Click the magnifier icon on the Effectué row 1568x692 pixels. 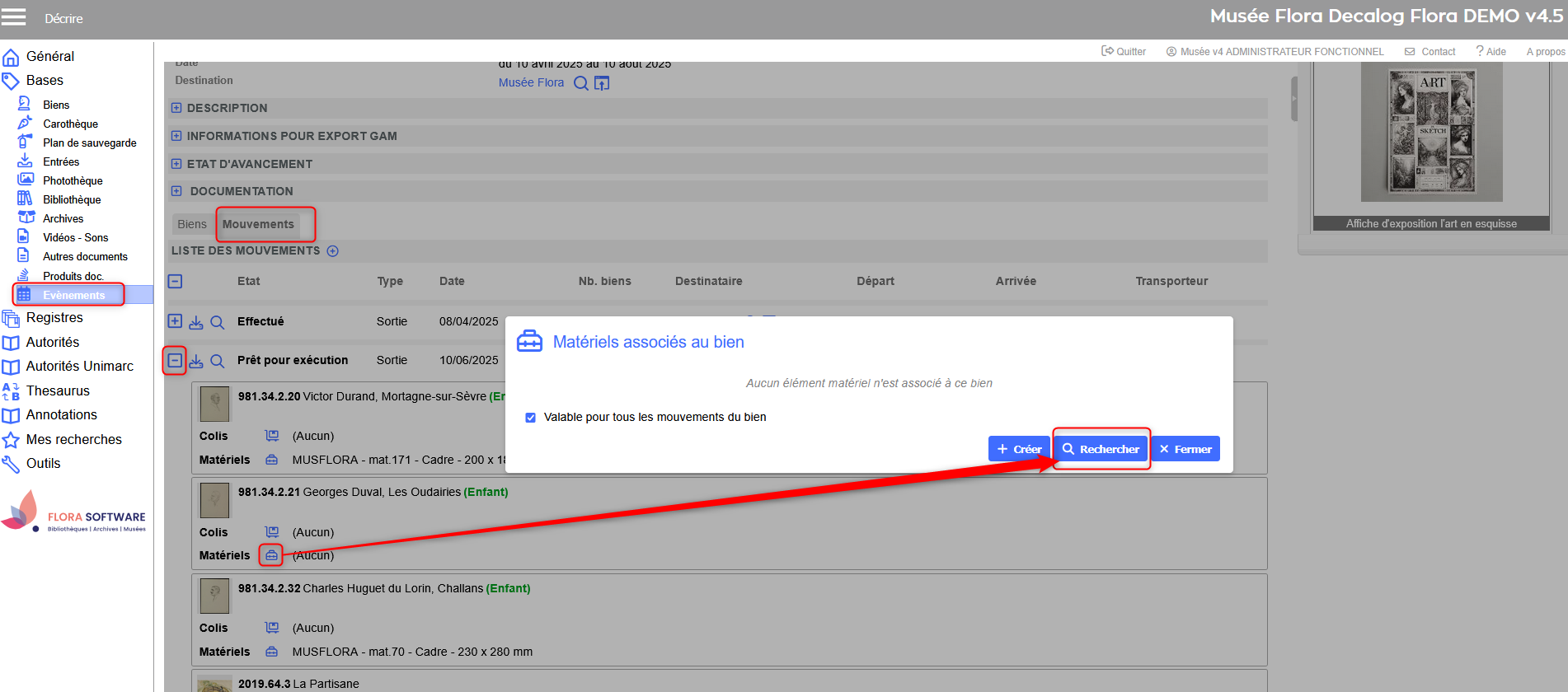click(218, 322)
